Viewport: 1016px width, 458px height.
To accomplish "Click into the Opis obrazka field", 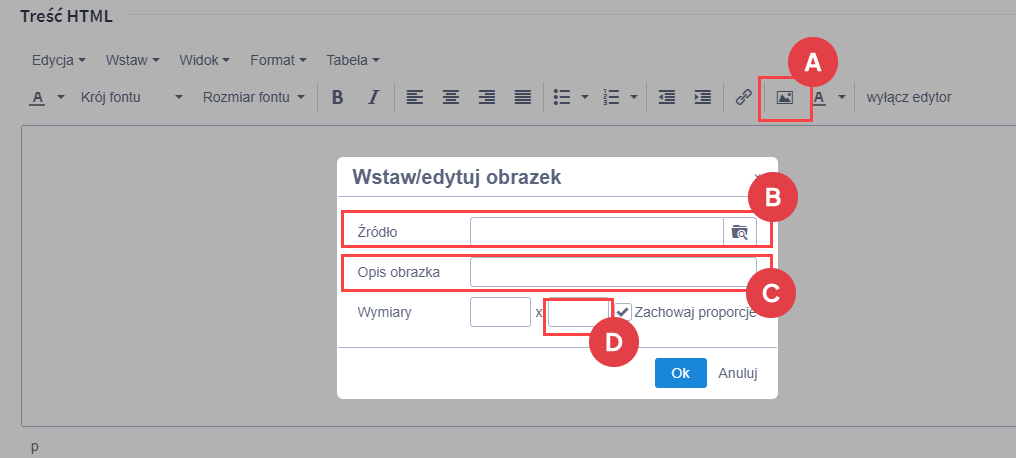I will coord(614,272).
